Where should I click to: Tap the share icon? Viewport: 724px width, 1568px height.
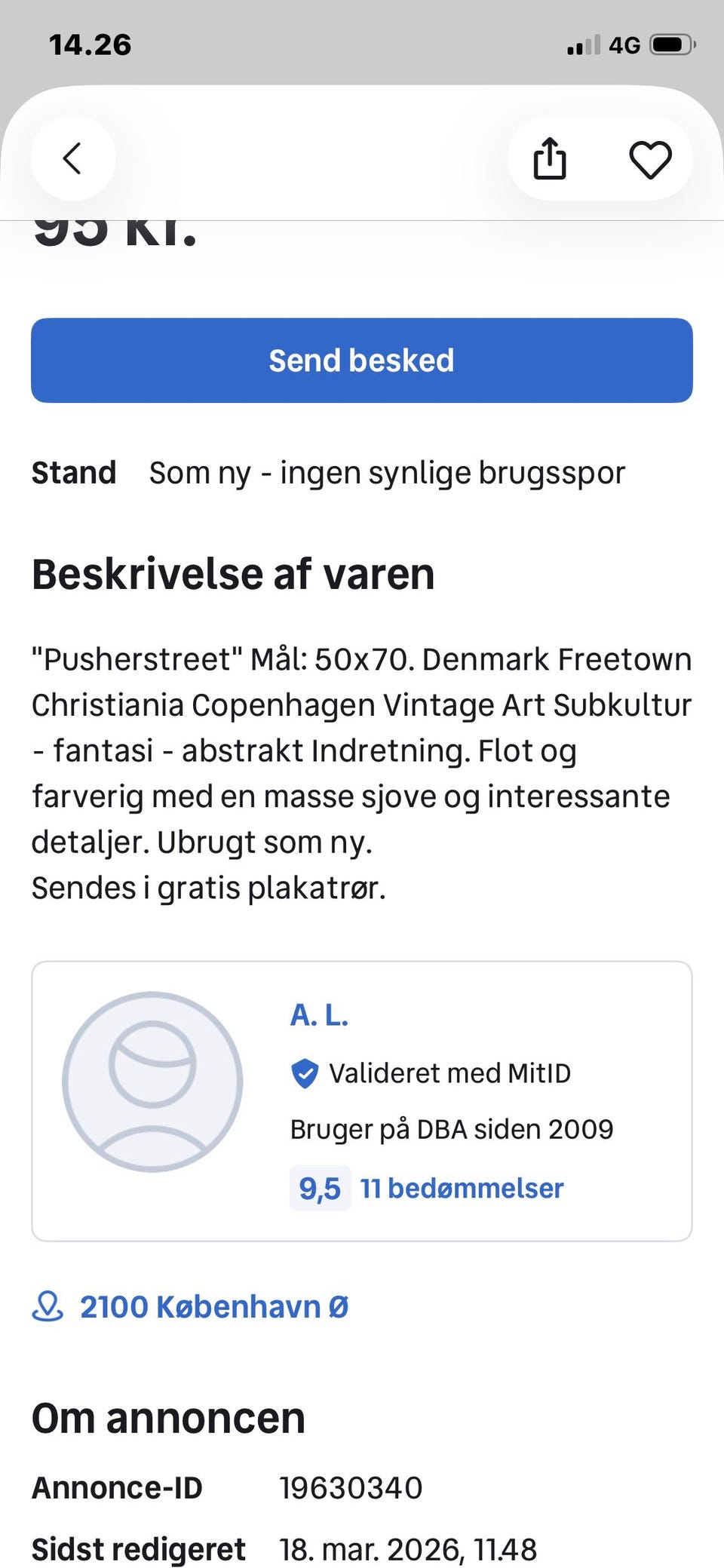[x=550, y=158]
